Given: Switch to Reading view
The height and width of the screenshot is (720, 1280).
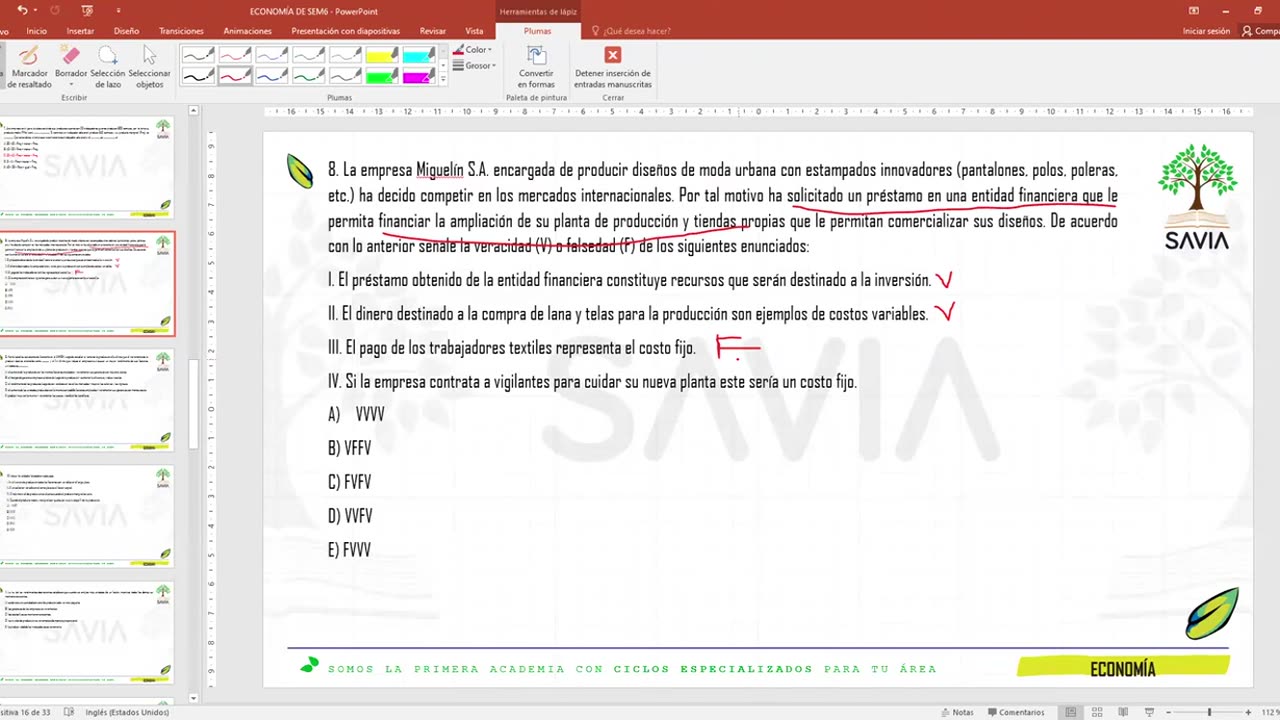Looking at the screenshot, I should coord(1122,712).
